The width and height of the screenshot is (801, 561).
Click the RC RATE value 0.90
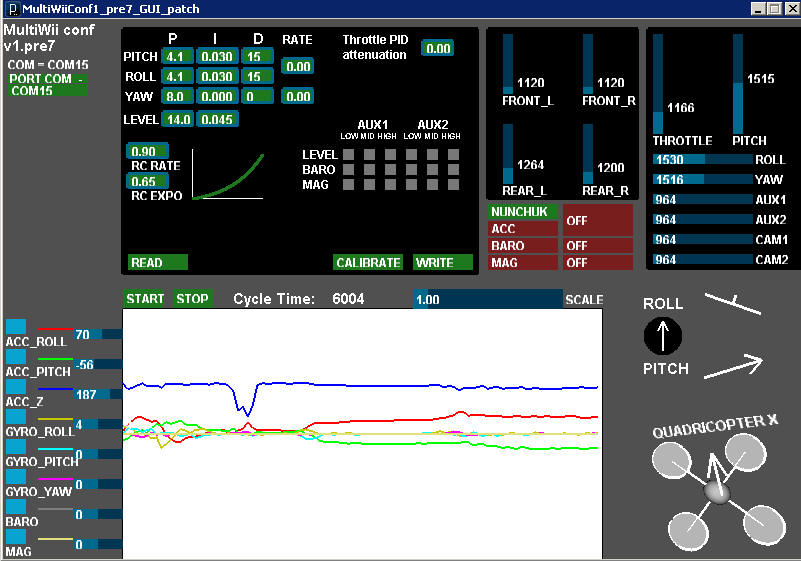(147, 151)
